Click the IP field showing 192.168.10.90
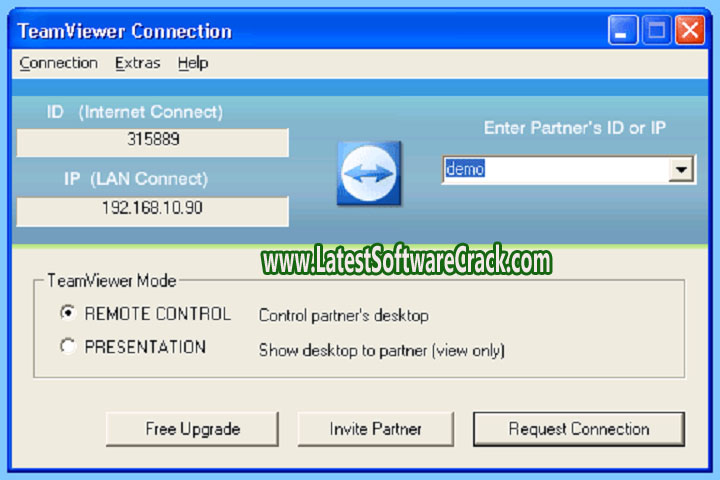Viewport: 720px width, 480px height. pos(153,210)
